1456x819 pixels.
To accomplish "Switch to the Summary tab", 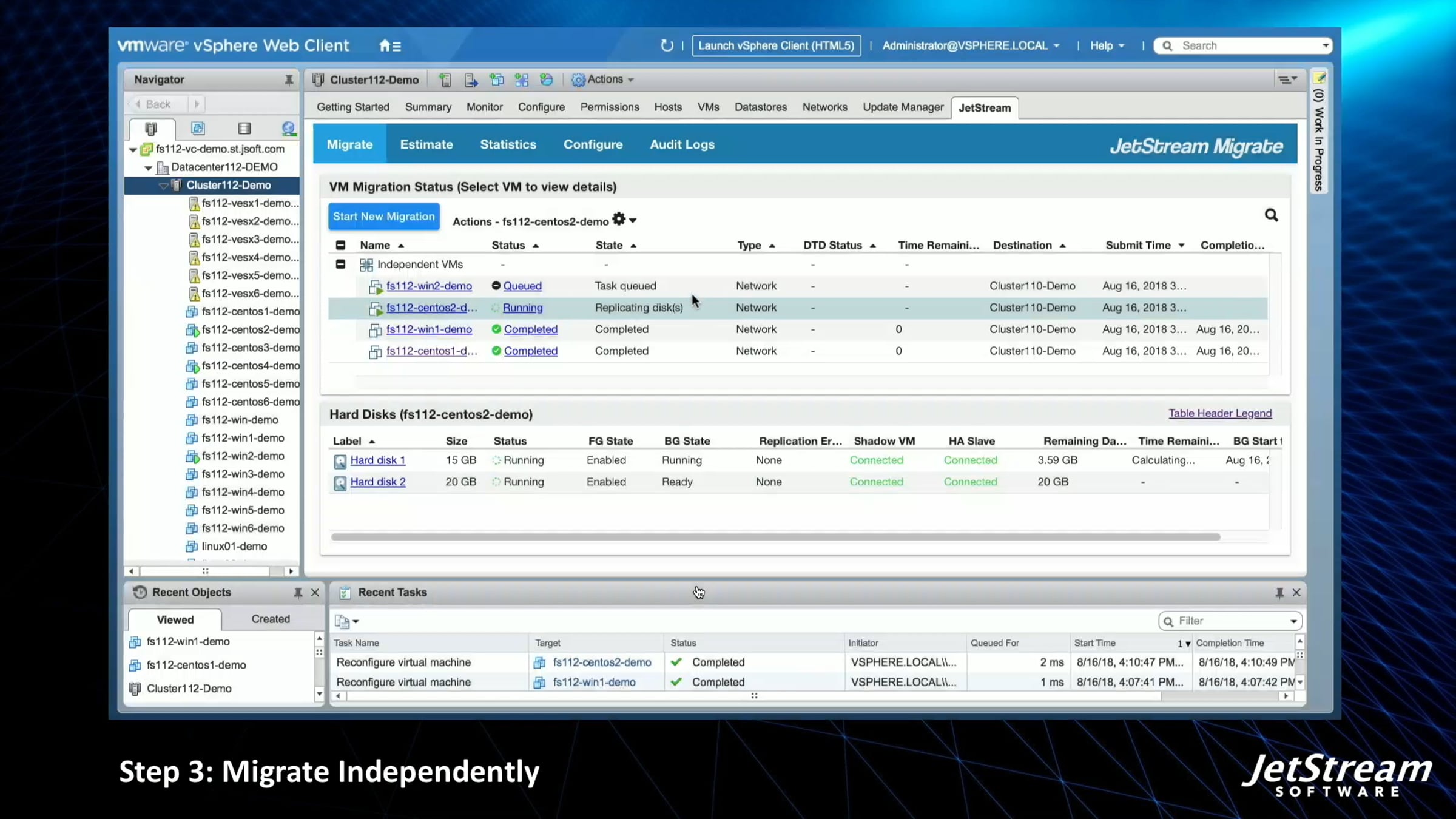I will click(x=428, y=107).
